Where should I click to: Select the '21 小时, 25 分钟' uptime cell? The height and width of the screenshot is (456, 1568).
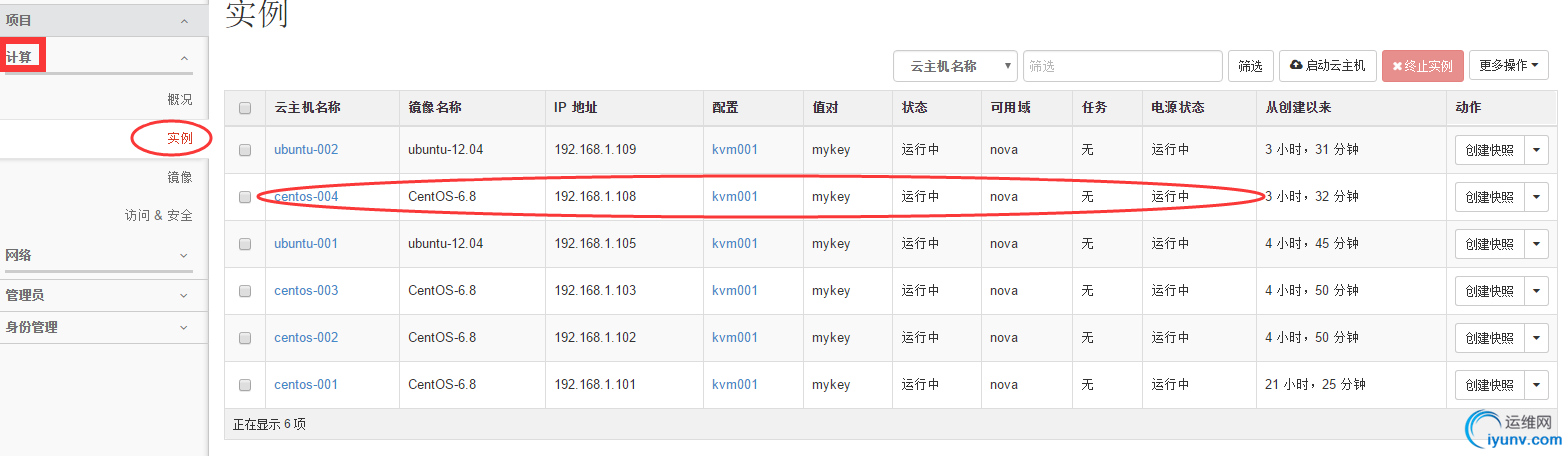(x=1315, y=385)
